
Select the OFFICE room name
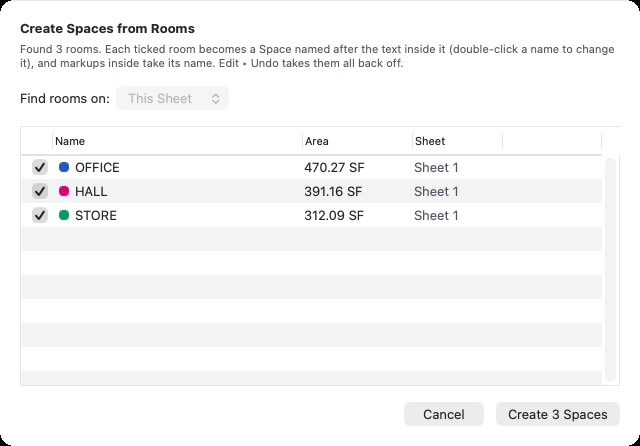(x=97, y=168)
